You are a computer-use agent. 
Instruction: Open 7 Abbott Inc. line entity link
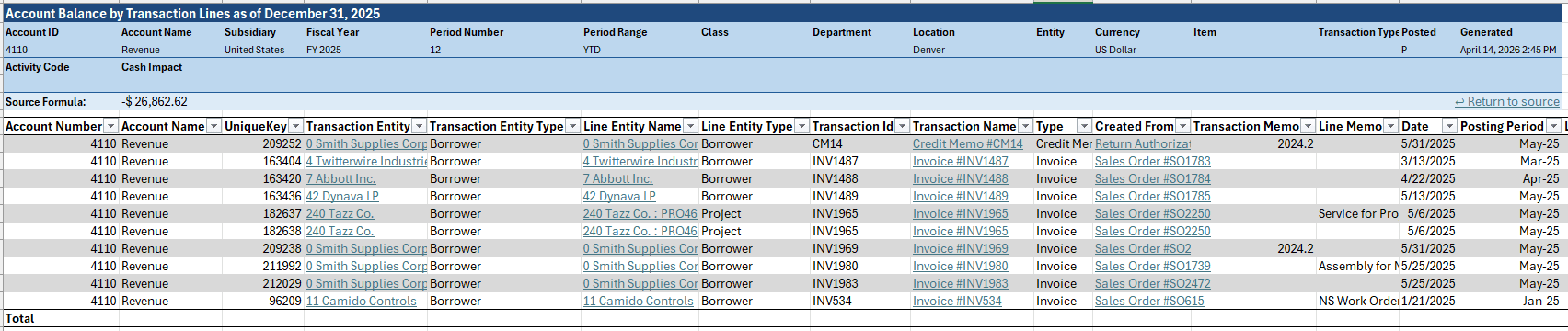618,178
